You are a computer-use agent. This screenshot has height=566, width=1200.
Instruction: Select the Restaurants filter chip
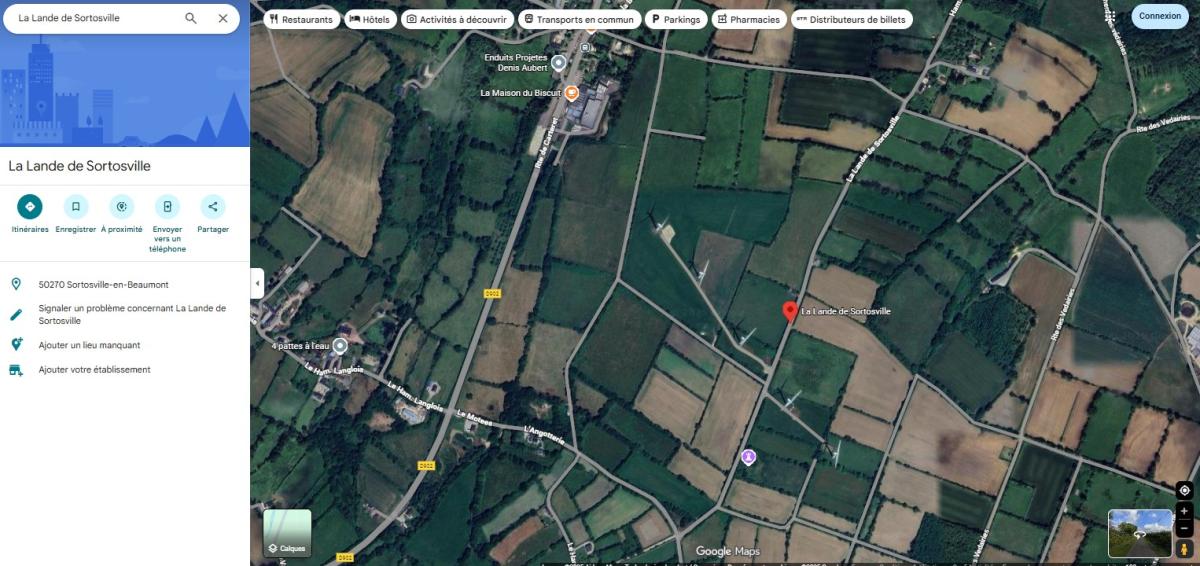301,19
